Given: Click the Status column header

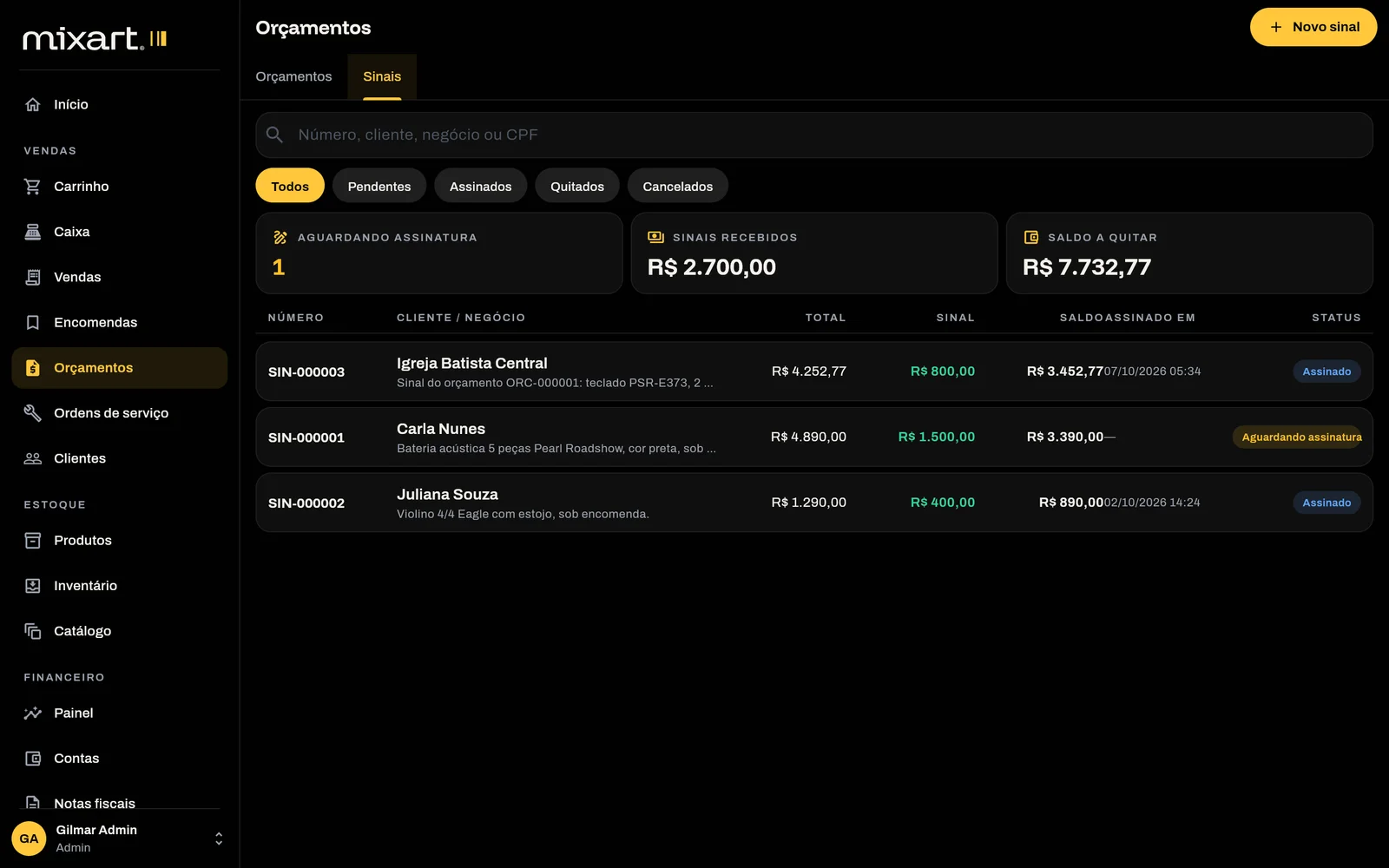Looking at the screenshot, I should pos(1336,318).
